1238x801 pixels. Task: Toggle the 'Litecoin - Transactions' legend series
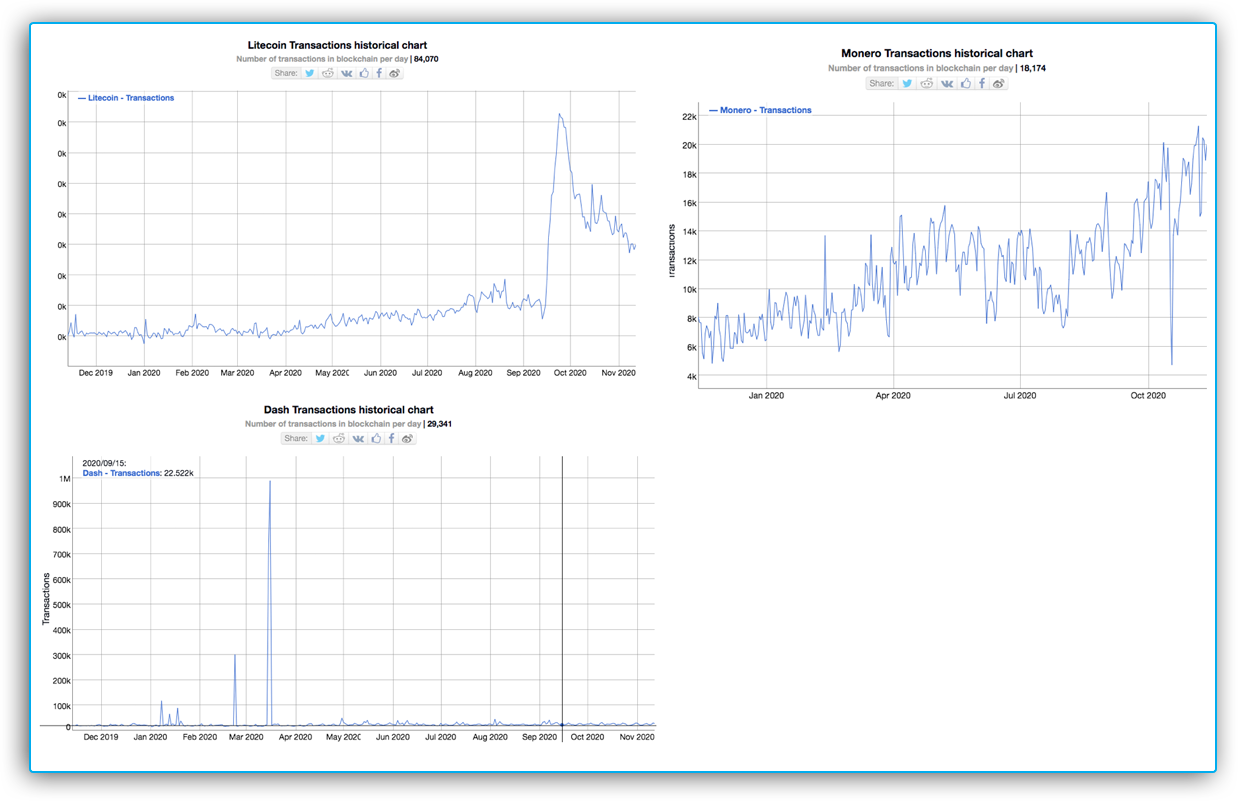pyautogui.click(x=126, y=98)
